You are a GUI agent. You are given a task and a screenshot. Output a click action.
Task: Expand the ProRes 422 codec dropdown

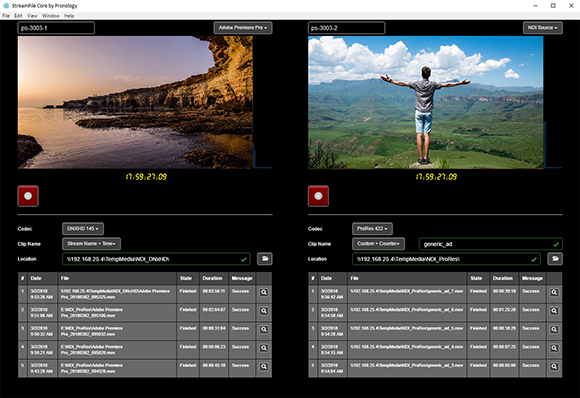pyautogui.click(x=372, y=229)
